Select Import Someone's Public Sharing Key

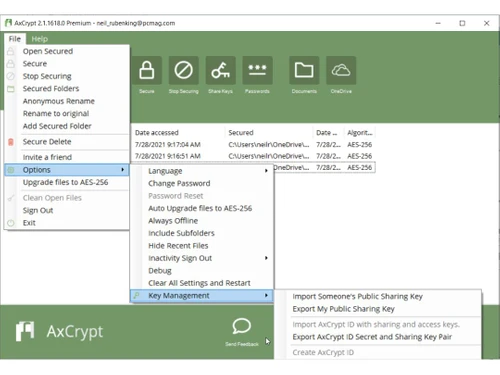[378, 296]
